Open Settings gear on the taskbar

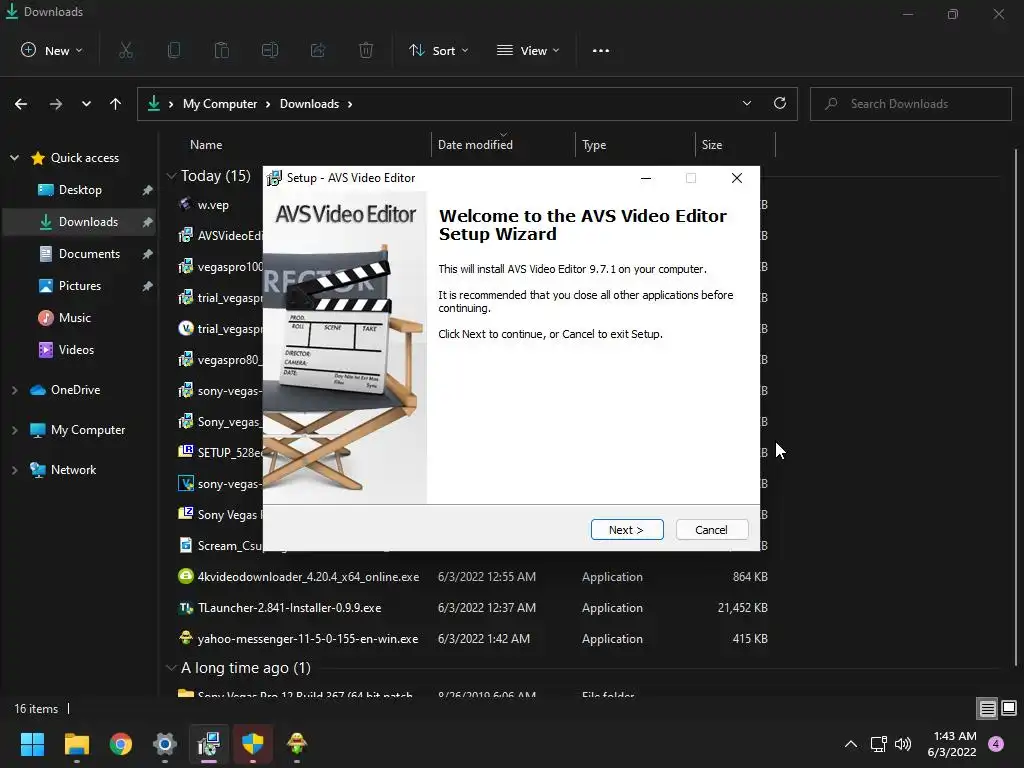165,744
